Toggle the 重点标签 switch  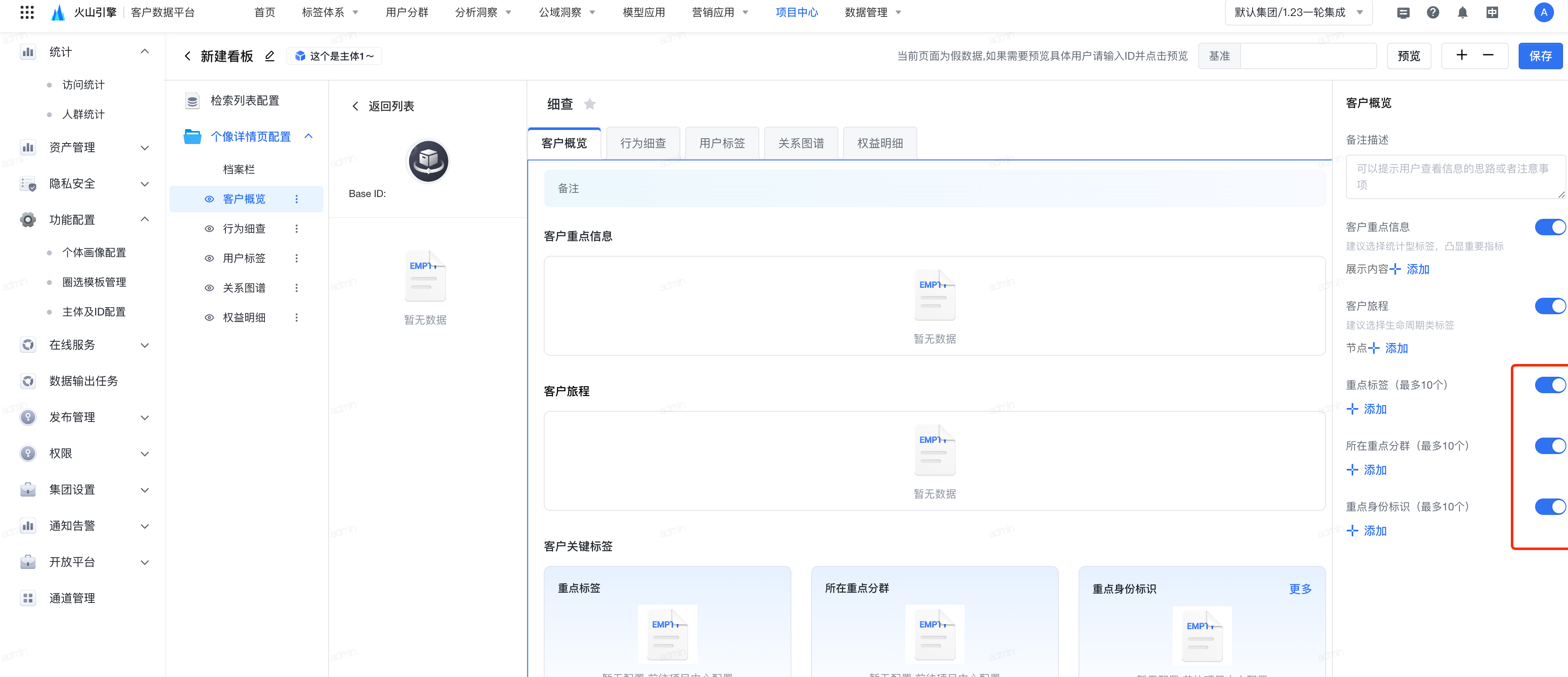click(x=1550, y=385)
